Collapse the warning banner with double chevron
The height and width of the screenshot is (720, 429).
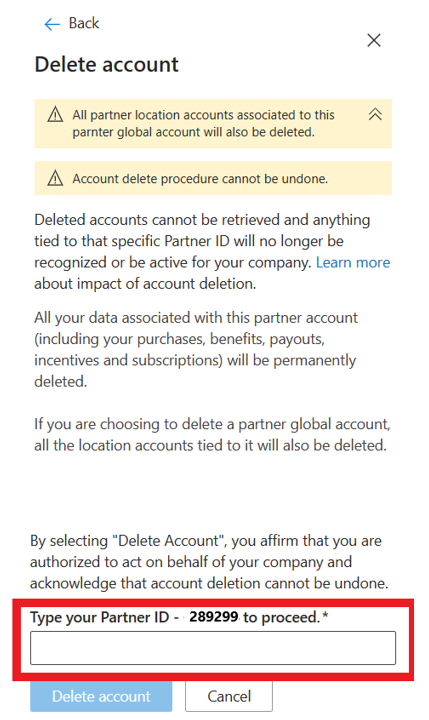click(375, 114)
